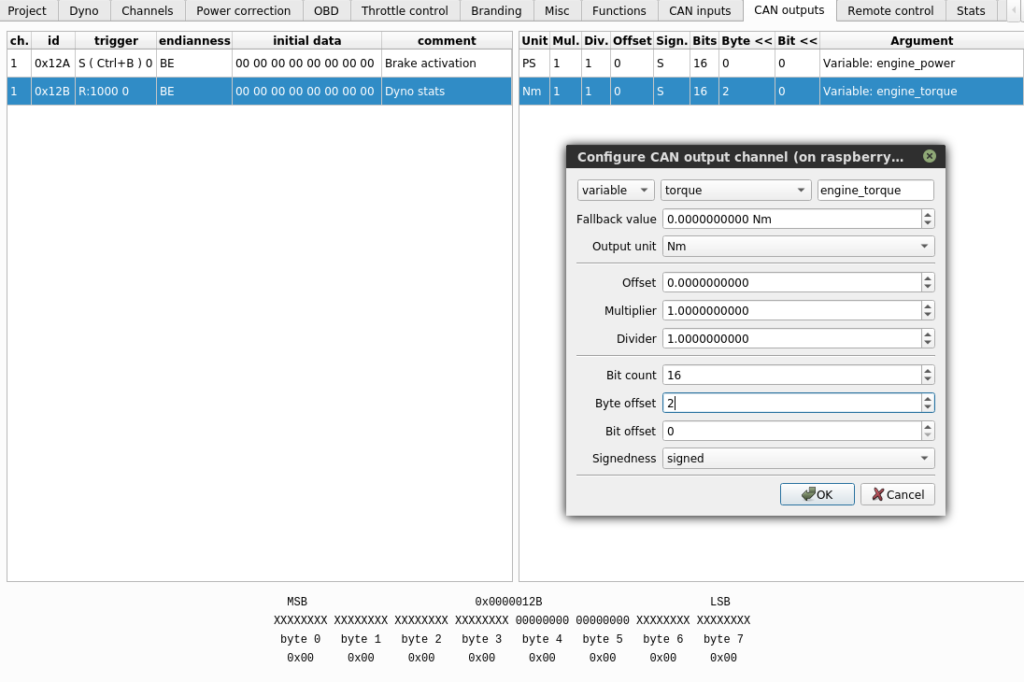Open the Signedness dropdown
This screenshot has width=1024, height=682.
coord(798,459)
